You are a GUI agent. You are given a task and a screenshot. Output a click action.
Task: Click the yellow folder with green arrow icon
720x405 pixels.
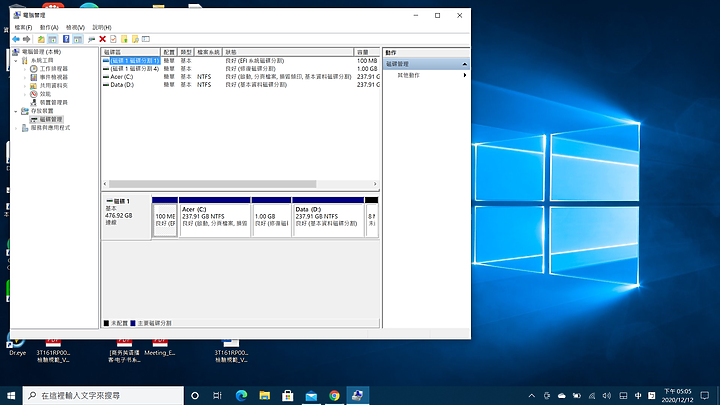click(x=124, y=39)
